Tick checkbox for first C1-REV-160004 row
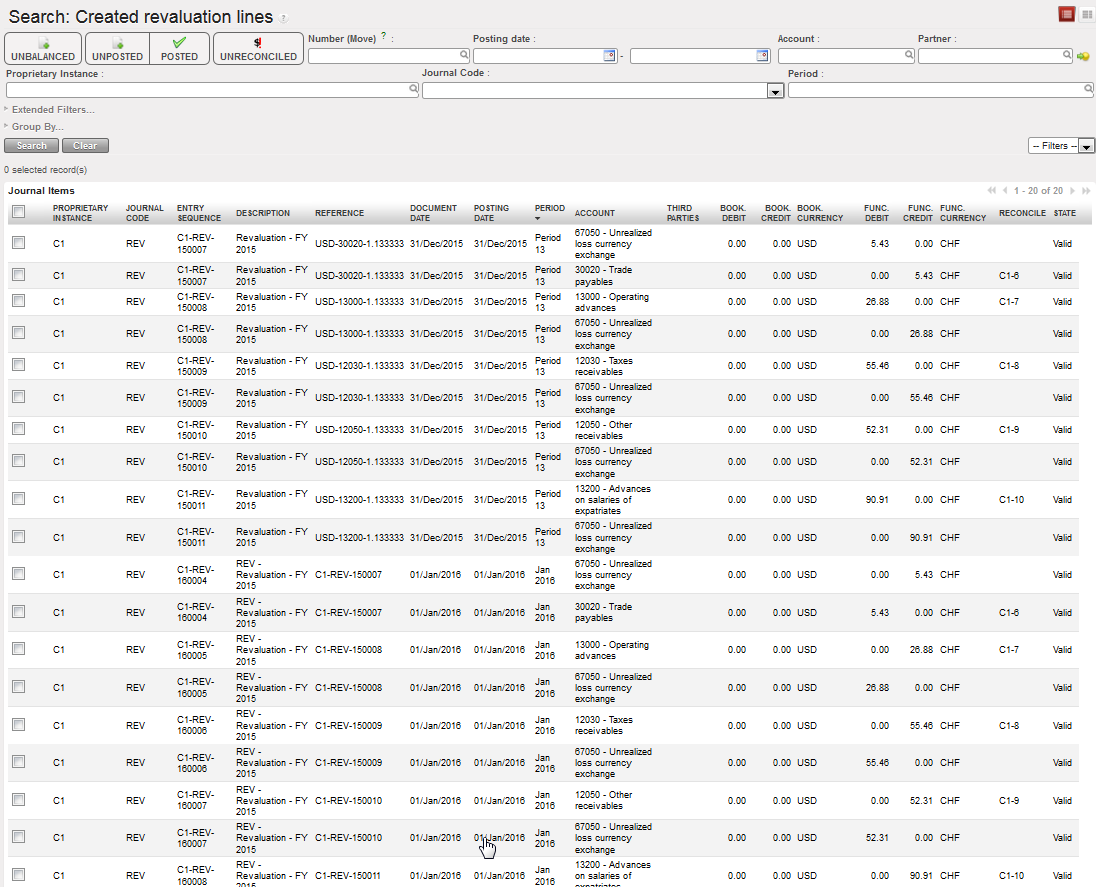The height and width of the screenshot is (887, 1096). pyautogui.click(x=18, y=574)
